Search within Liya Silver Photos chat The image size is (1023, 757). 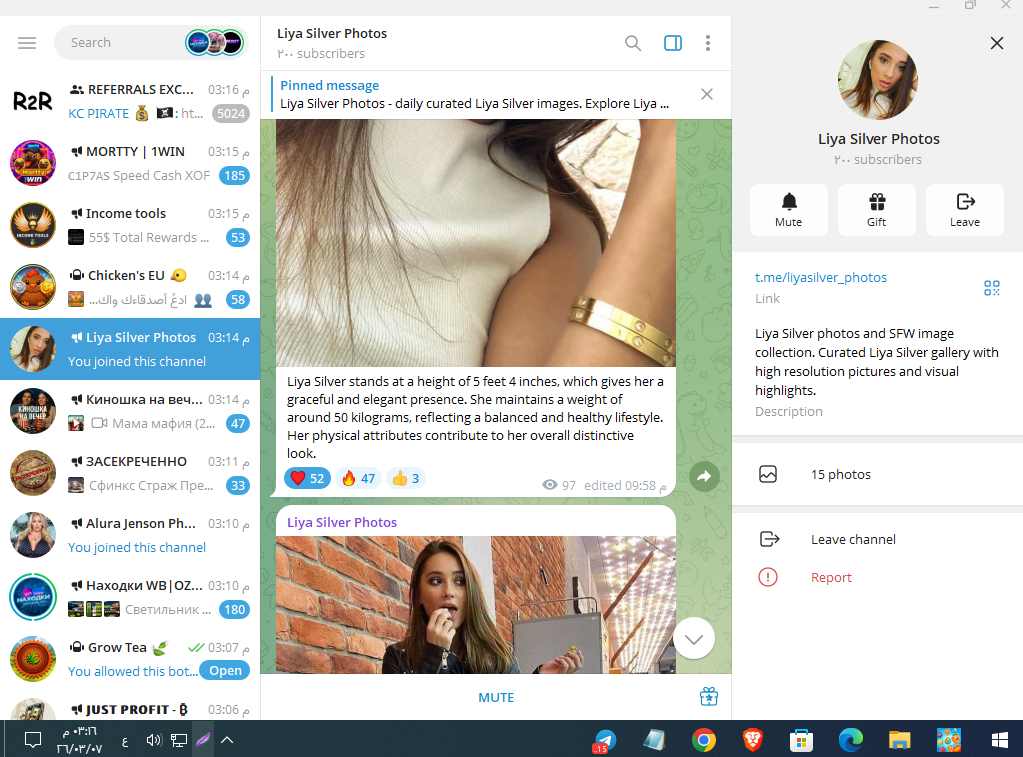(x=633, y=43)
